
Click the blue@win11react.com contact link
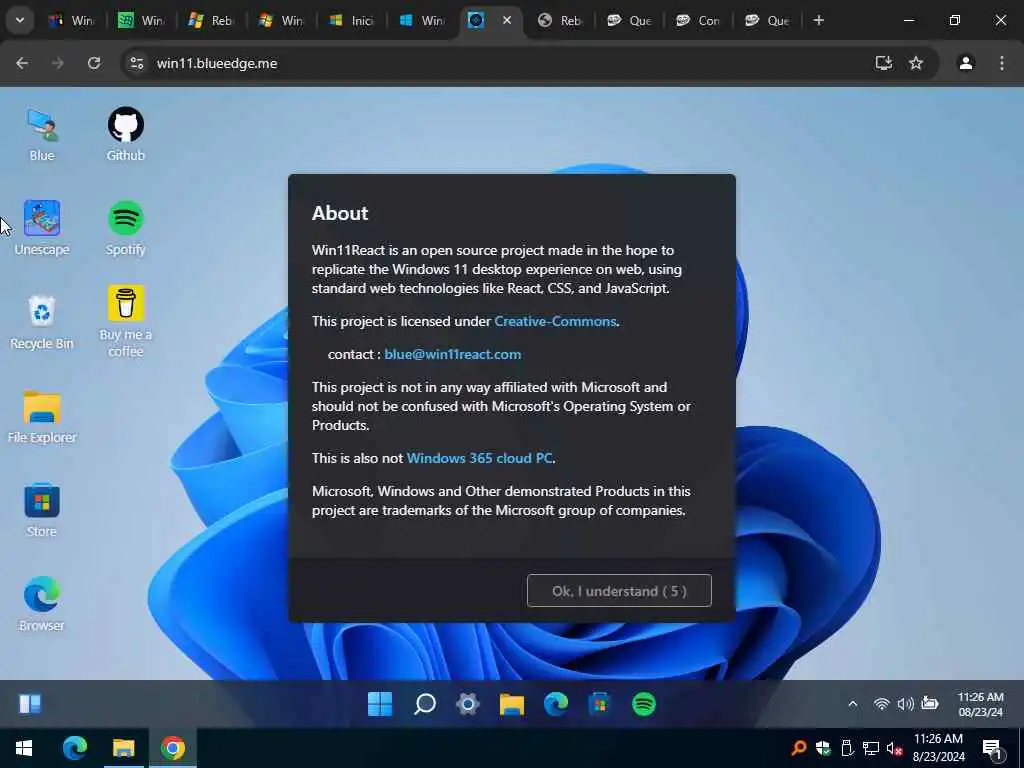click(453, 355)
